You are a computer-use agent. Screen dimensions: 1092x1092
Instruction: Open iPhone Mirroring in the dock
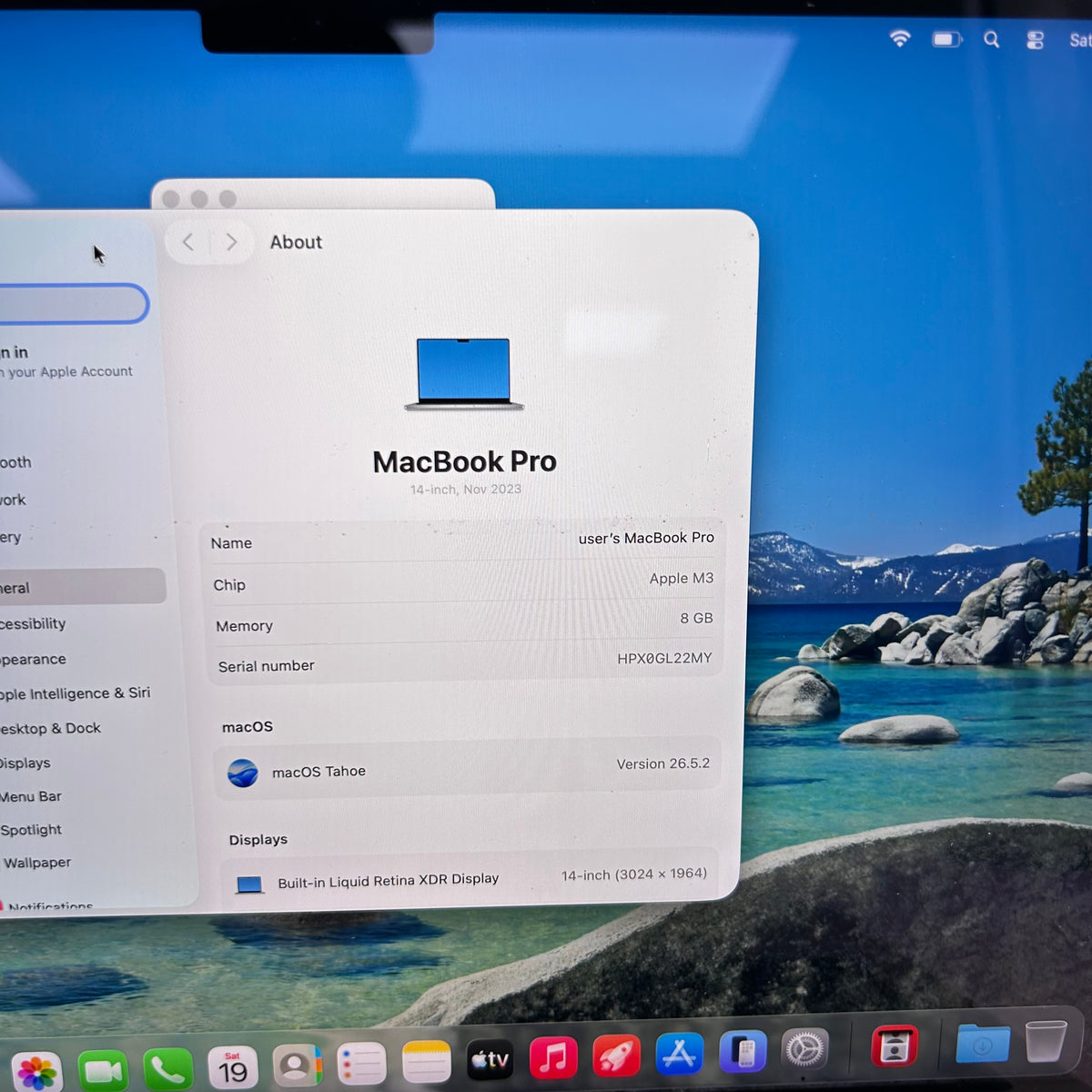point(743,1052)
